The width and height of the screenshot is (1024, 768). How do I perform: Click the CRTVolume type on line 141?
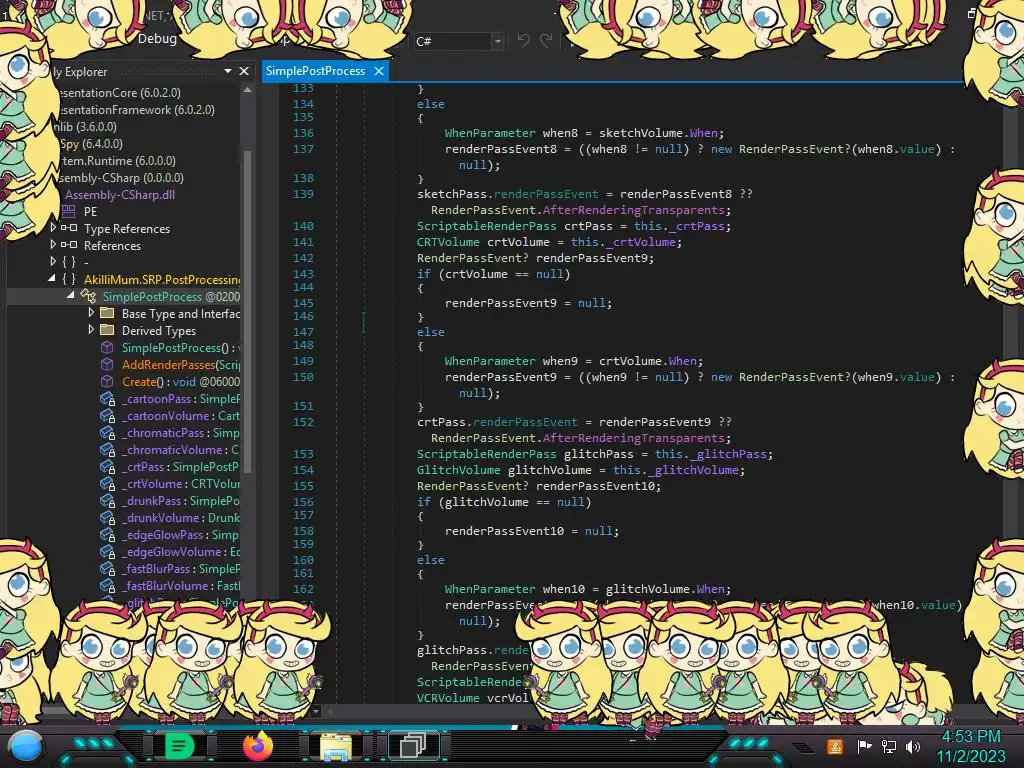(x=448, y=242)
